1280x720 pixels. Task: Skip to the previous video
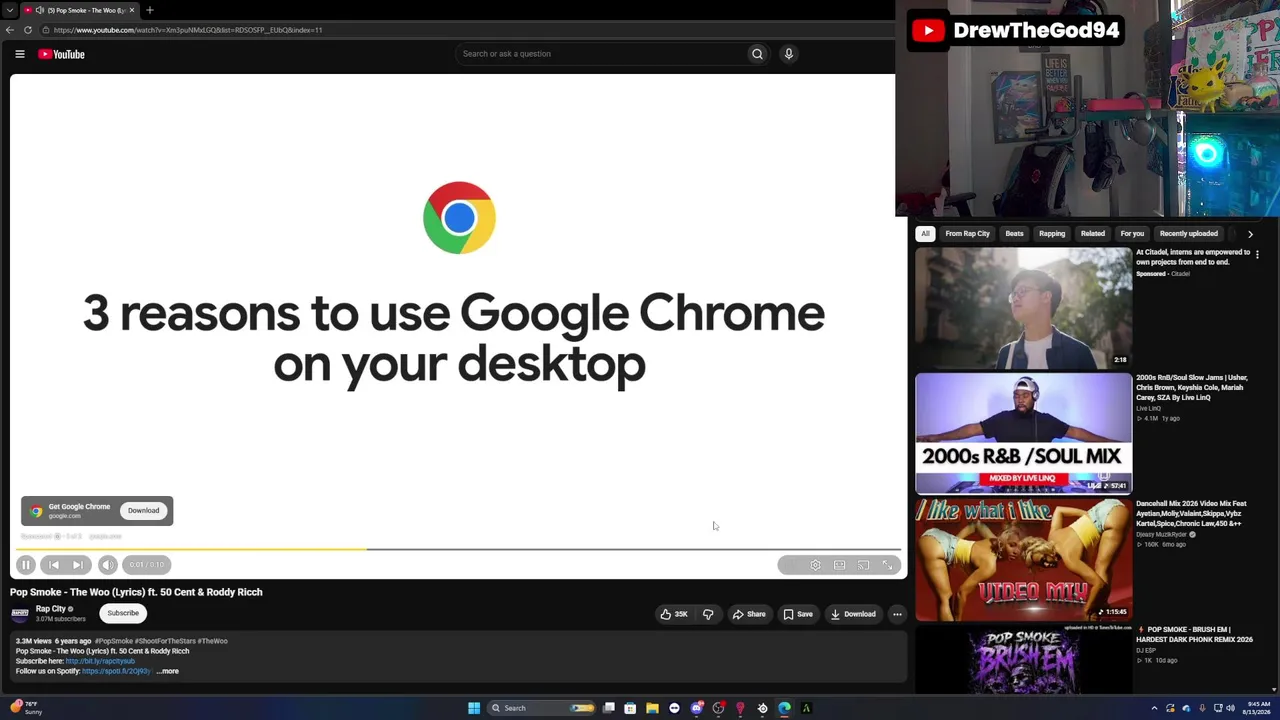point(54,565)
